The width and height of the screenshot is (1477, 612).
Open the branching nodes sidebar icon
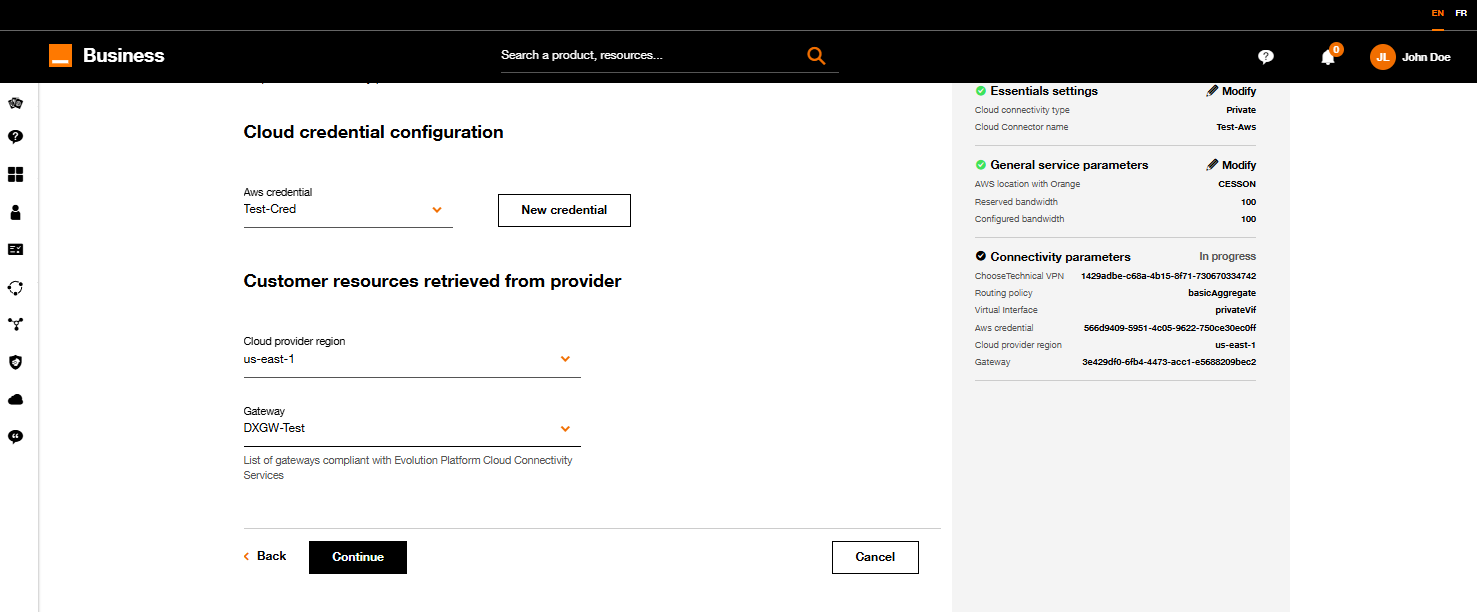point(15,324)
